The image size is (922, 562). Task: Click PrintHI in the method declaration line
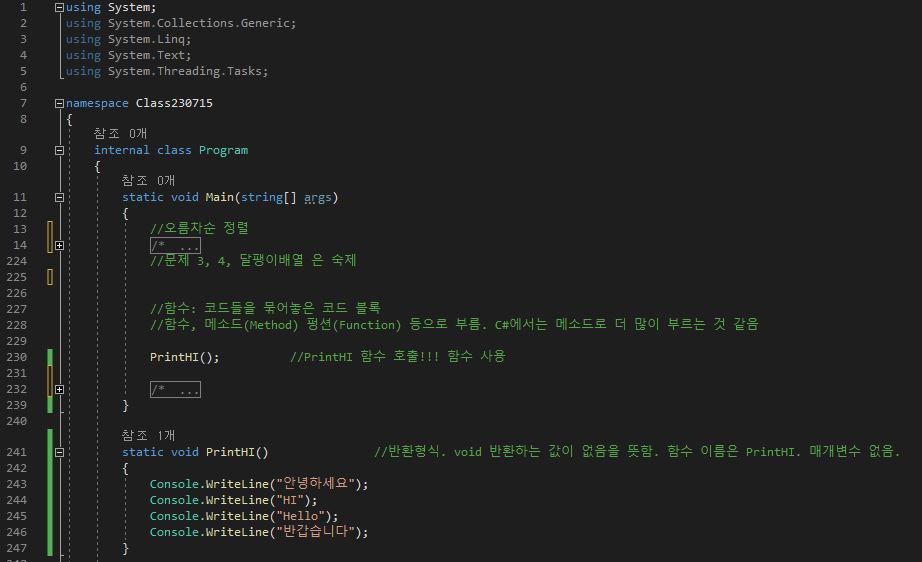coord(230,451)
